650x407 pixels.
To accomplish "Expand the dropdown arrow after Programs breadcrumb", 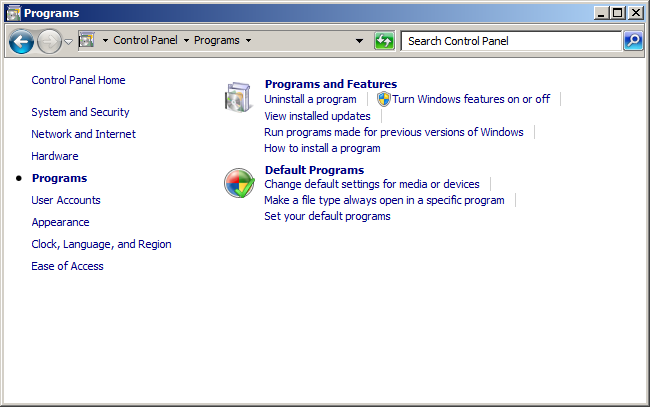I will click(x=248, y=40).
